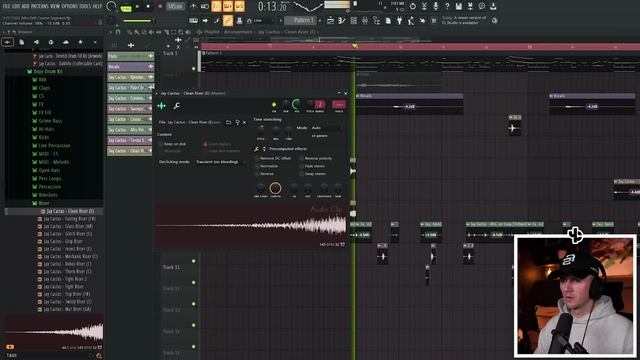Open the Piano roll view icon

[342, 20]
